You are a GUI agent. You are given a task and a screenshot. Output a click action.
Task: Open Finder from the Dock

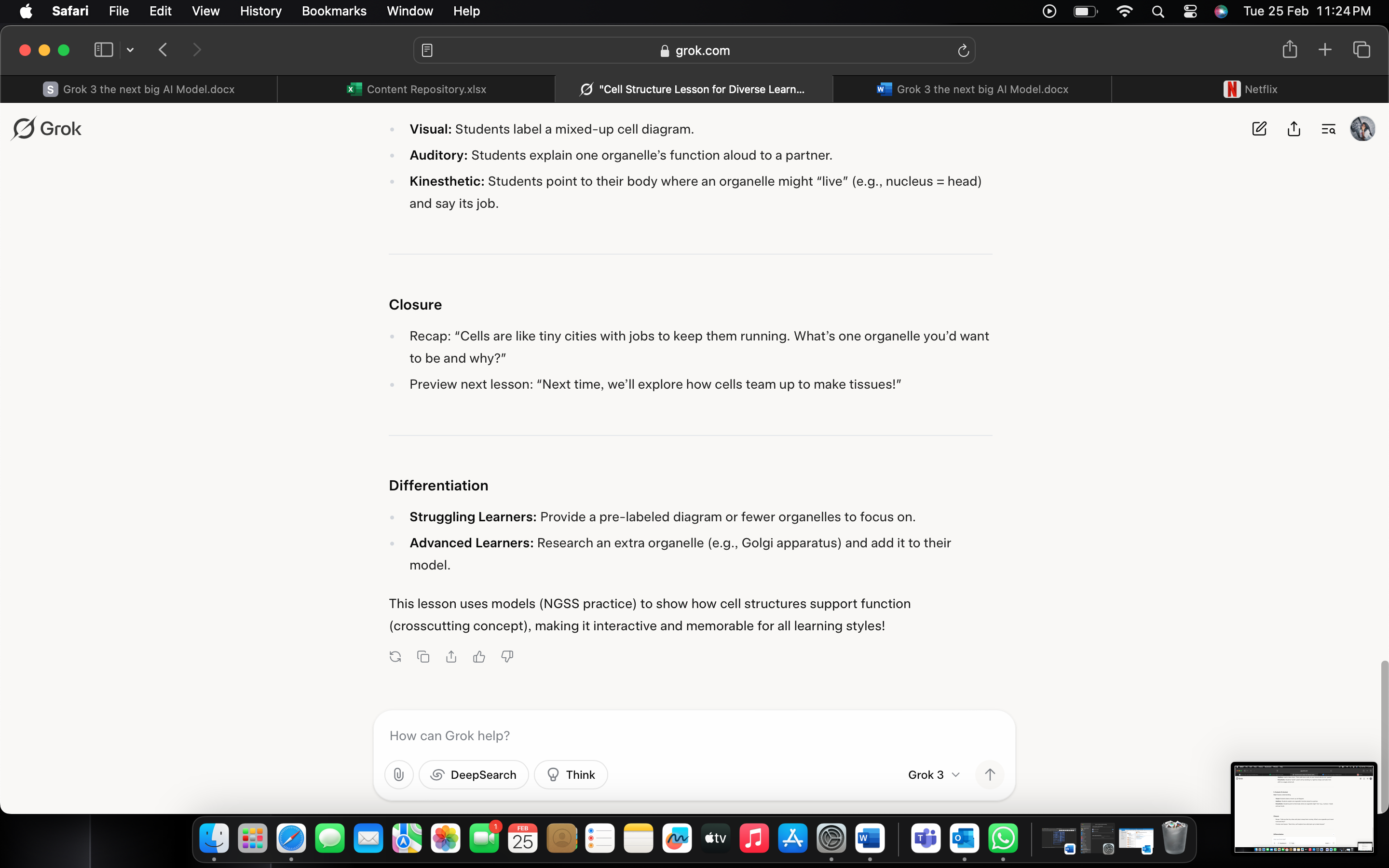pos(214,839)
